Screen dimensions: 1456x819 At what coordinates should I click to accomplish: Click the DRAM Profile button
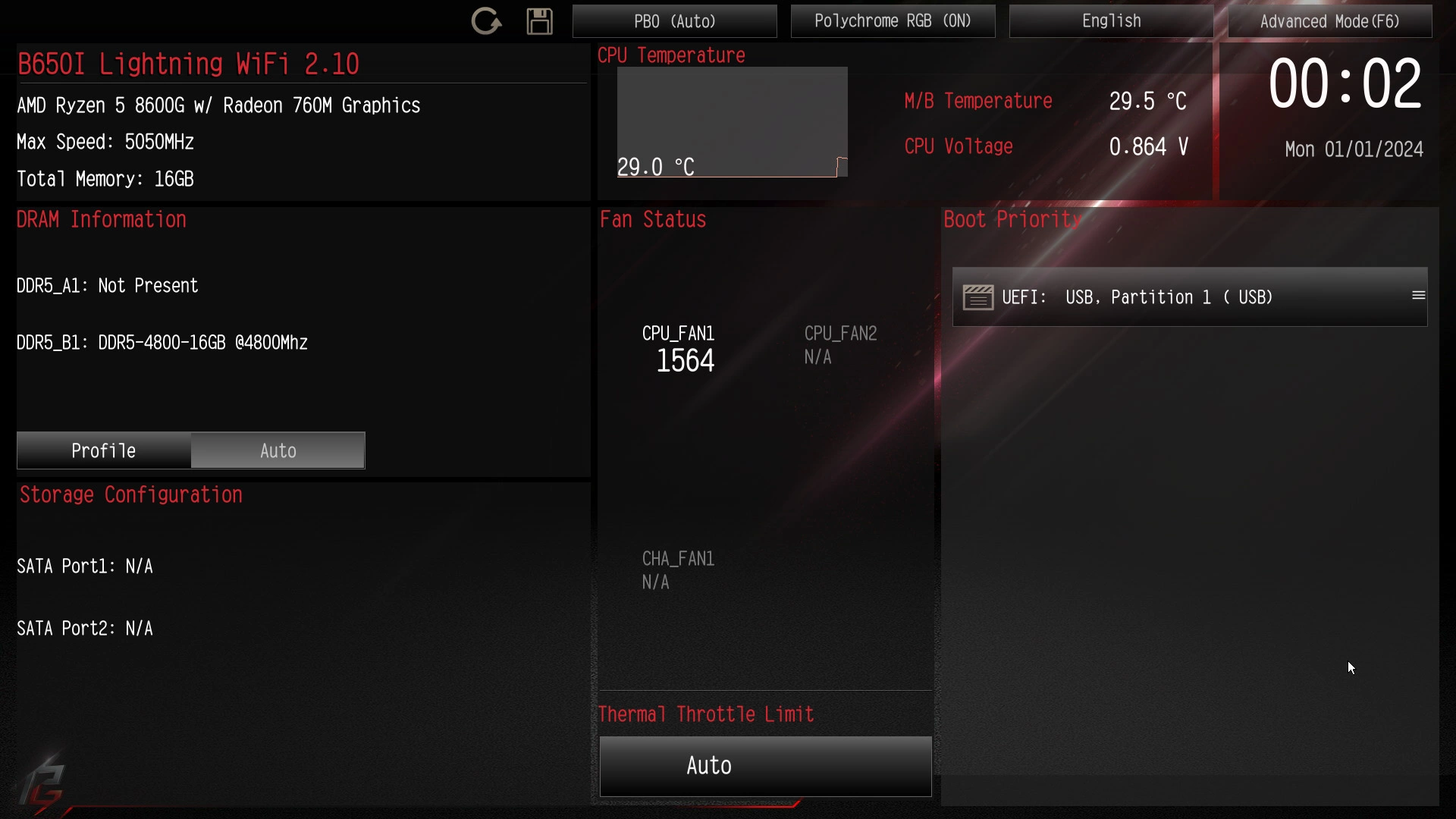[x=104, y=450]
